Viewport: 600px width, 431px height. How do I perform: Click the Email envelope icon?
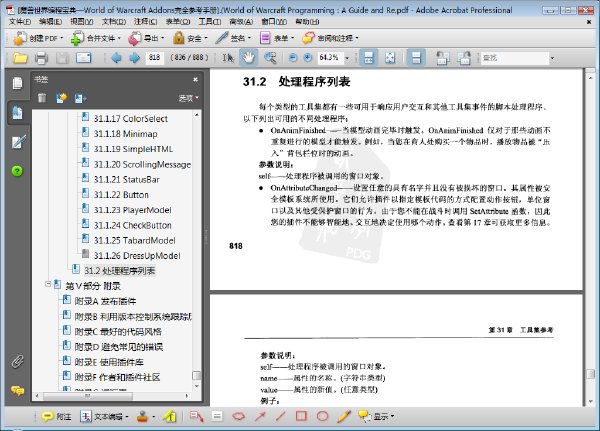pos(83,58)
